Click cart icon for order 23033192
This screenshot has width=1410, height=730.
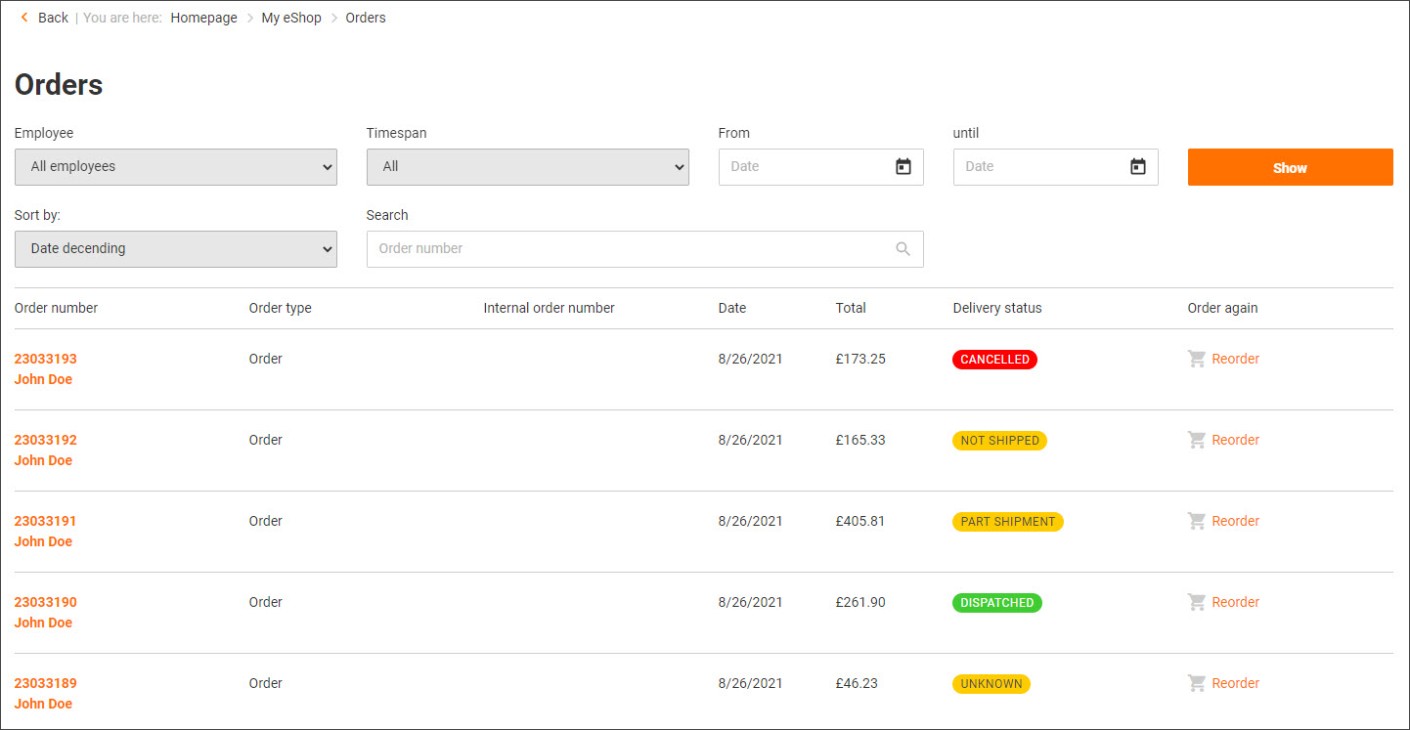(x=1196, y=440)
